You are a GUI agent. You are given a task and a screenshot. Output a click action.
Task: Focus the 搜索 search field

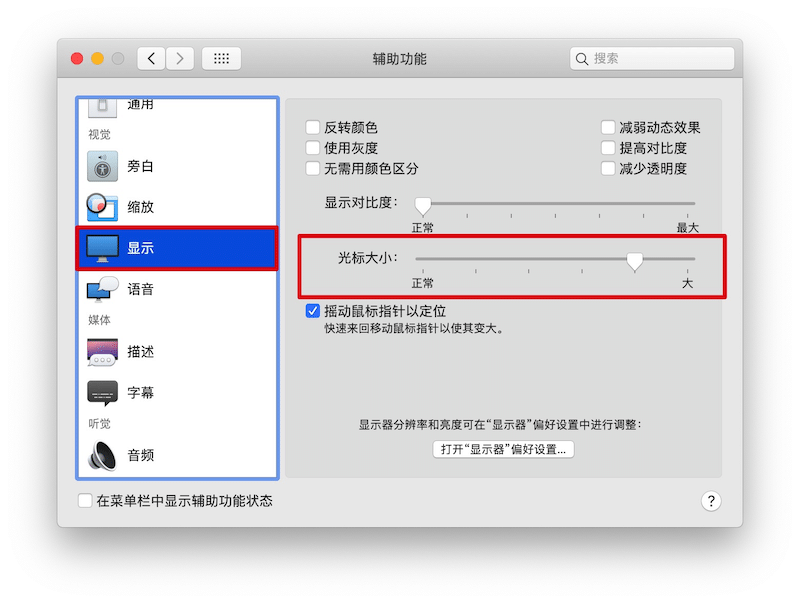(x=652, y=59)
